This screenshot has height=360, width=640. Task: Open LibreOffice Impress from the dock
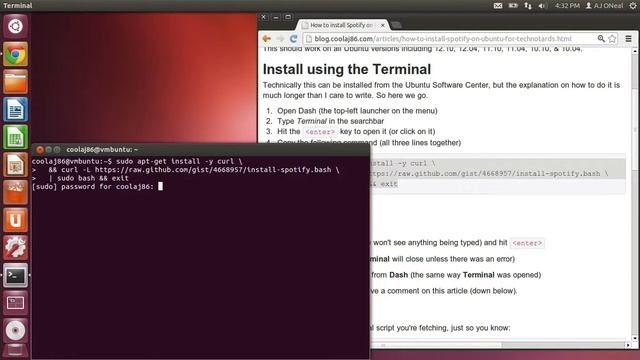(16, 165)
